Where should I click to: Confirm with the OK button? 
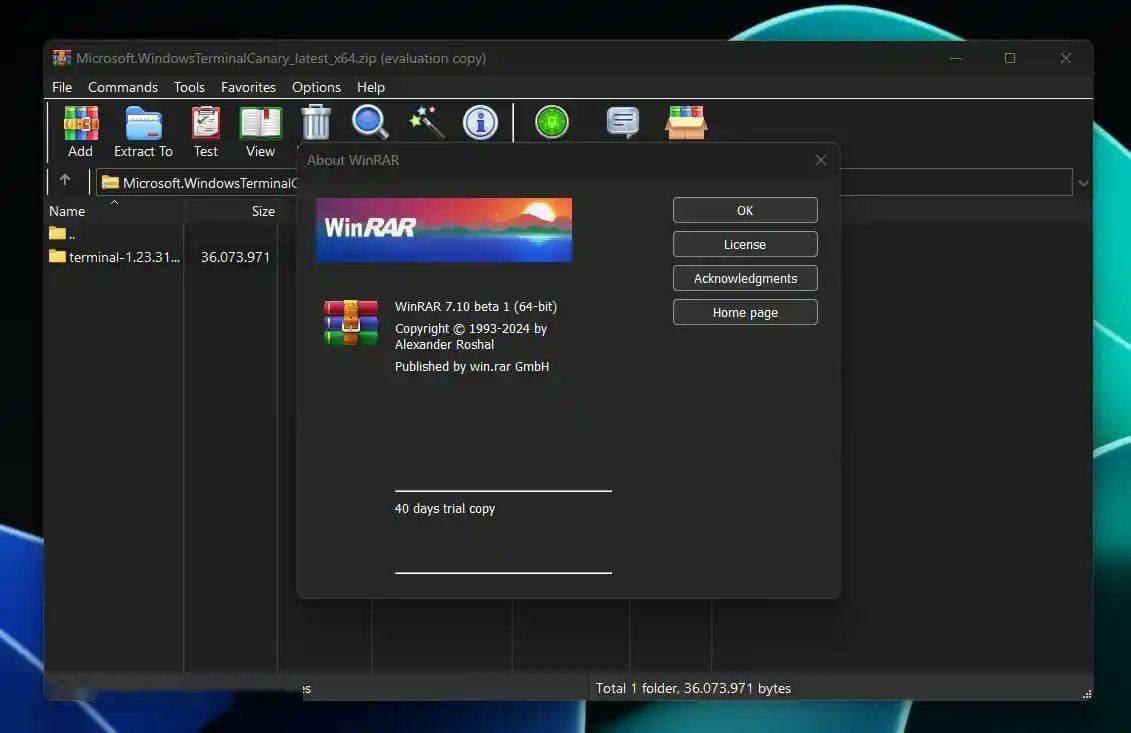pos(745,211)
